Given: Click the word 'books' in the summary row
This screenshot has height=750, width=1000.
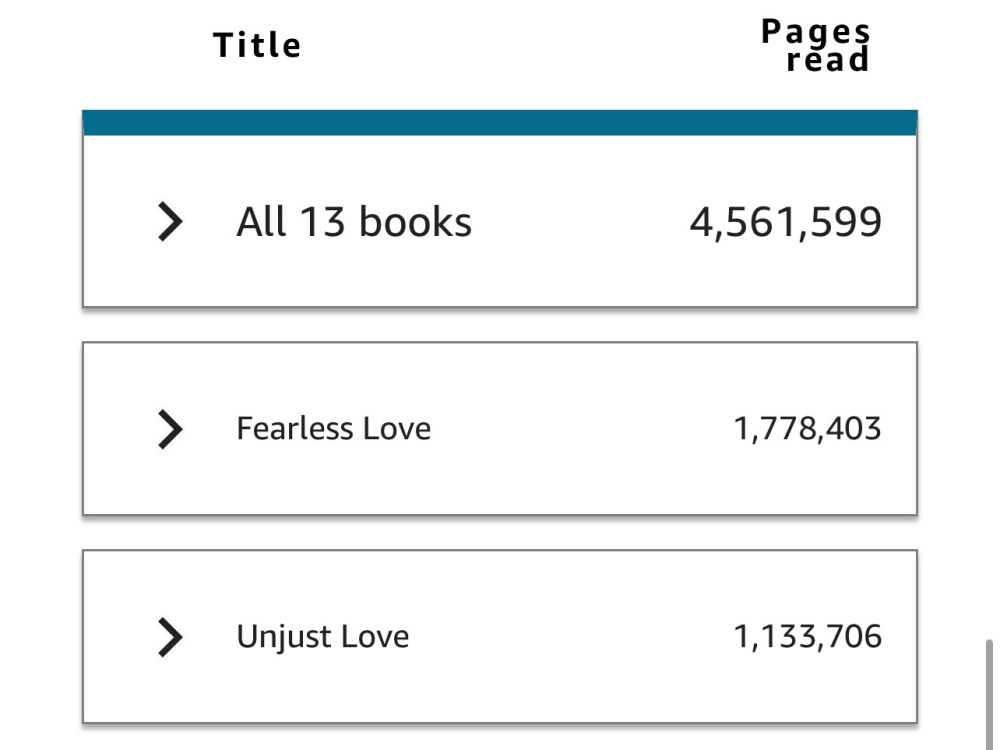Looking at the screenshot, I should [x=415, y=222].
